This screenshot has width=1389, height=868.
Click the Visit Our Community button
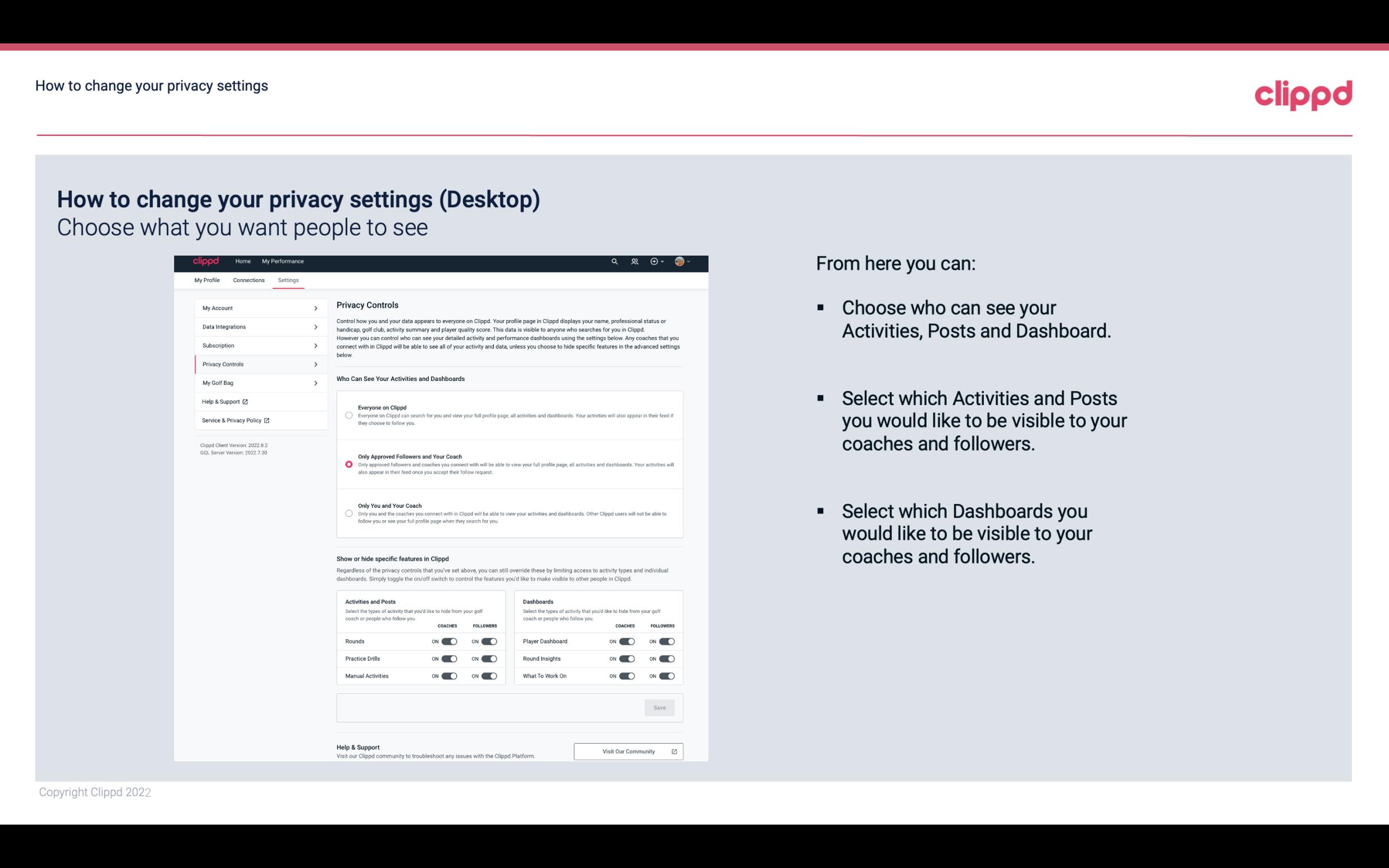click(627, 751)
